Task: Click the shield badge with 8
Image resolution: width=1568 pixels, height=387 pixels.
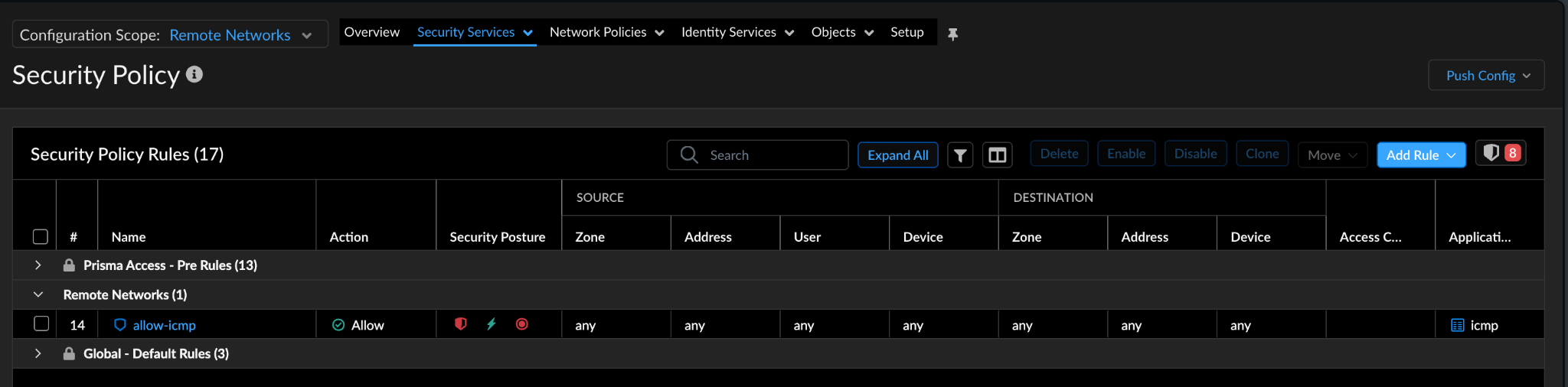Action: click(1501, 153)
